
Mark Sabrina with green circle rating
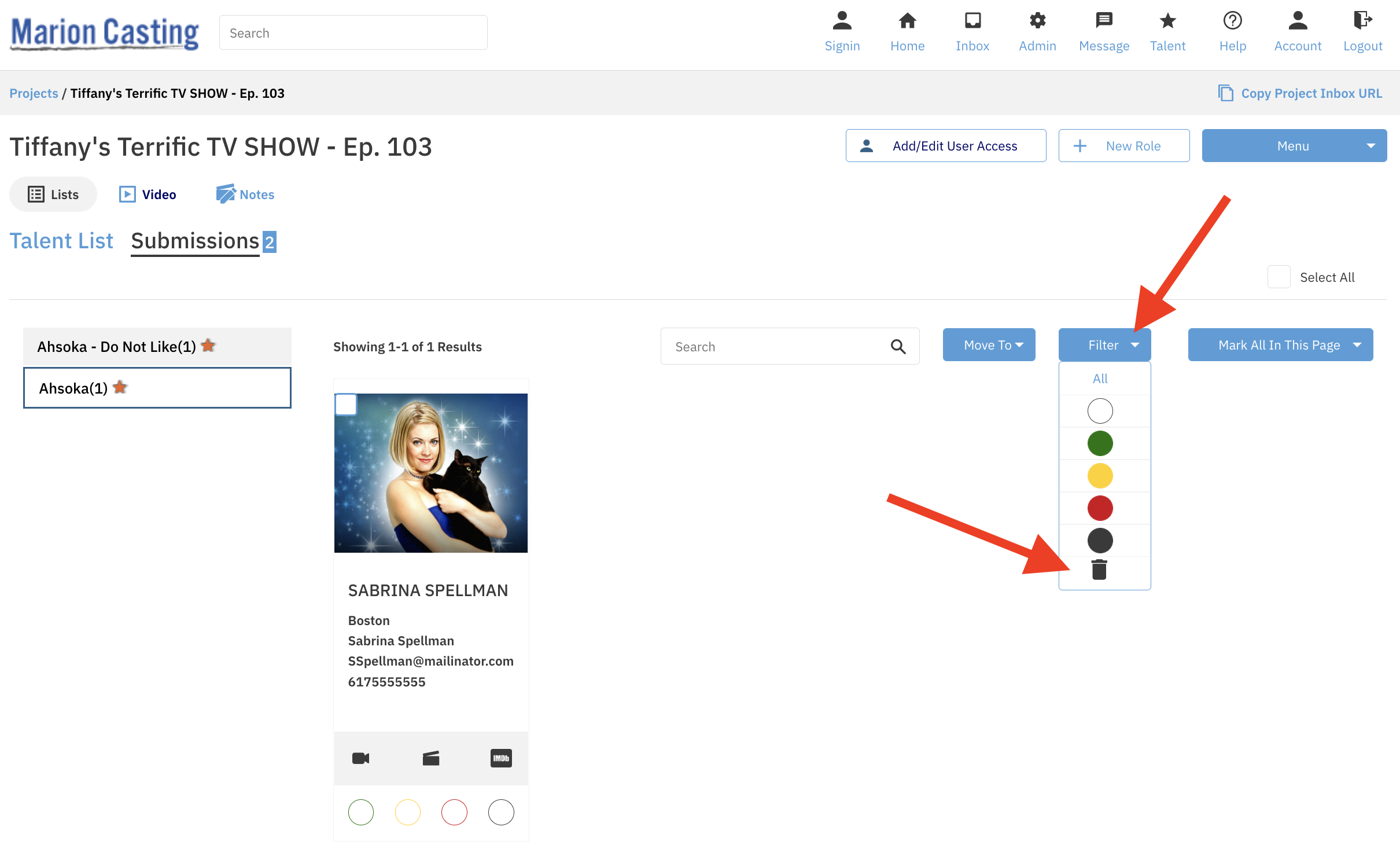point(361,812)
